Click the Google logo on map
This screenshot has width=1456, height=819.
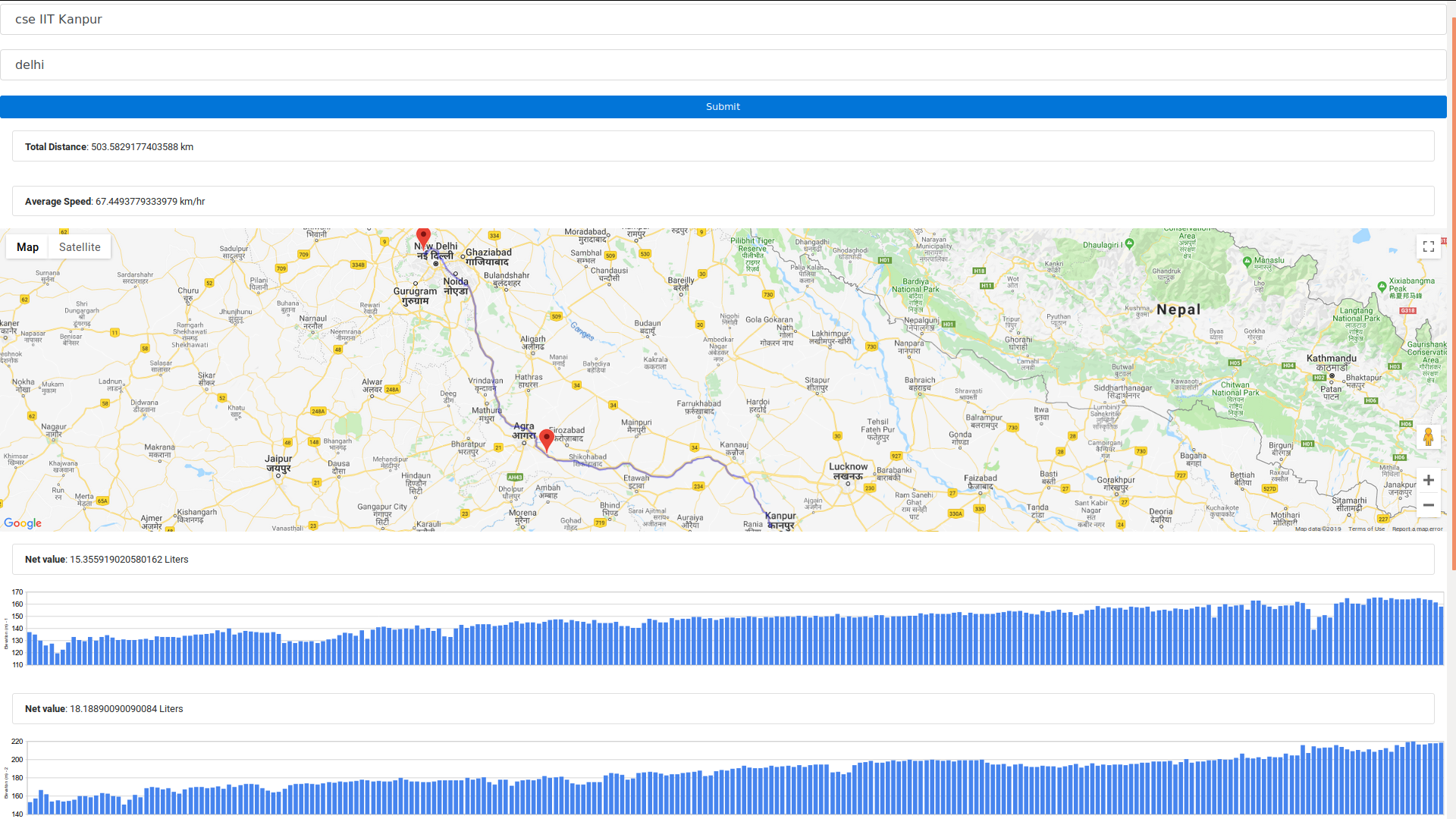(x=23, y=523)
